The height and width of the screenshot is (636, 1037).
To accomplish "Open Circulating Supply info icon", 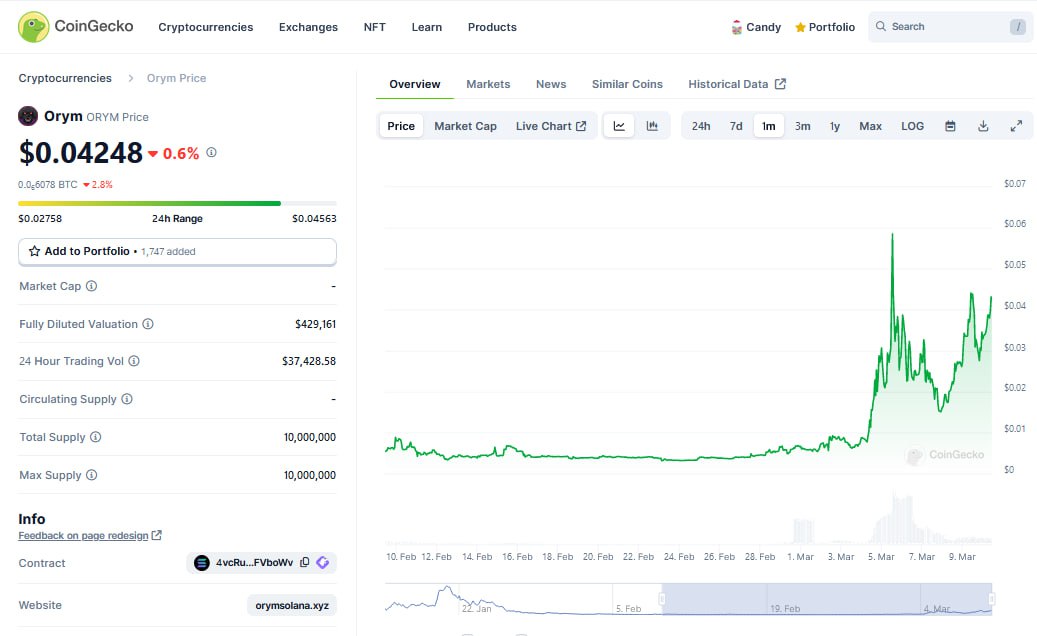I will click(x=127, y=399).
